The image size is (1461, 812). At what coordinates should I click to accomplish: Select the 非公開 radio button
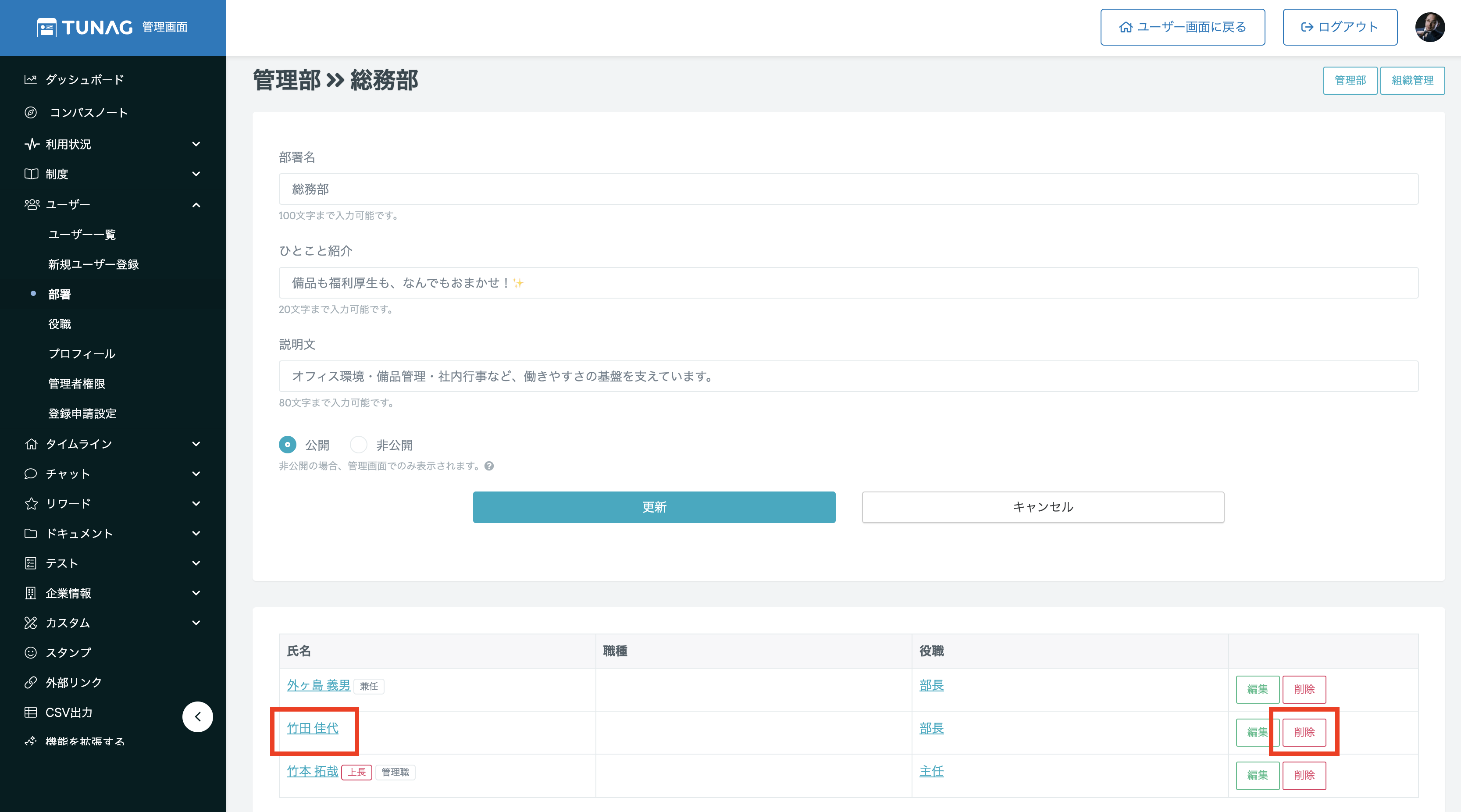pyautogui.click(x=358, y=445)
